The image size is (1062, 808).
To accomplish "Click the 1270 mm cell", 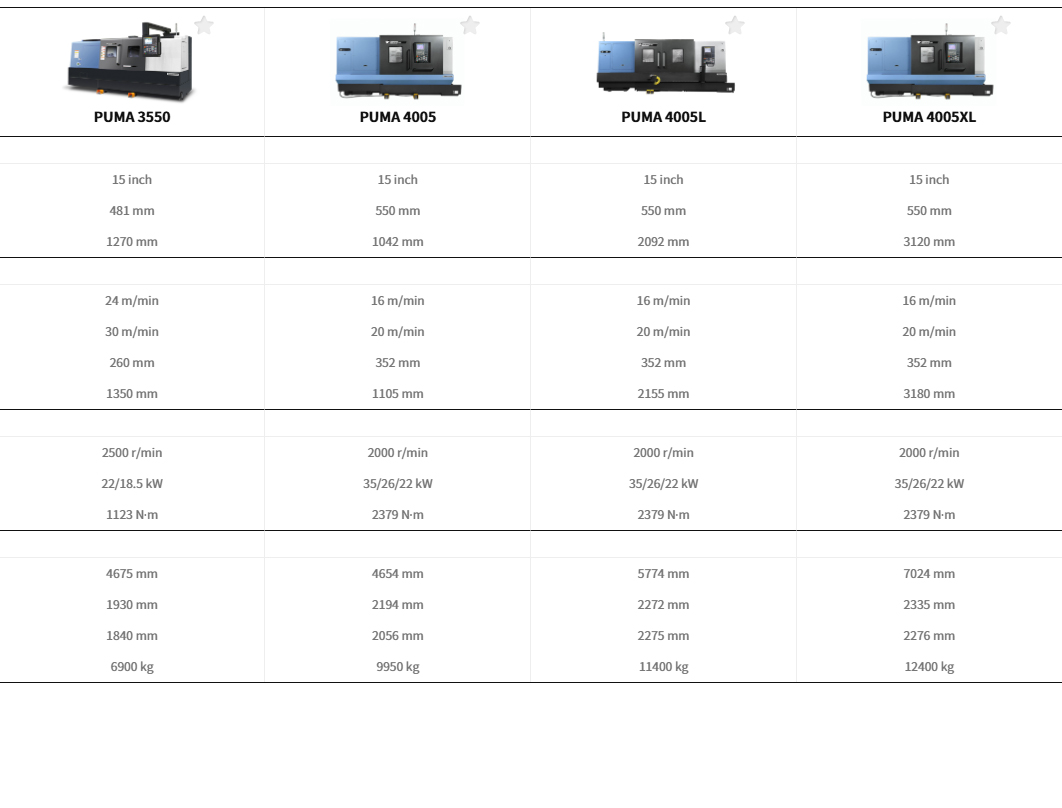I will 132,242.
